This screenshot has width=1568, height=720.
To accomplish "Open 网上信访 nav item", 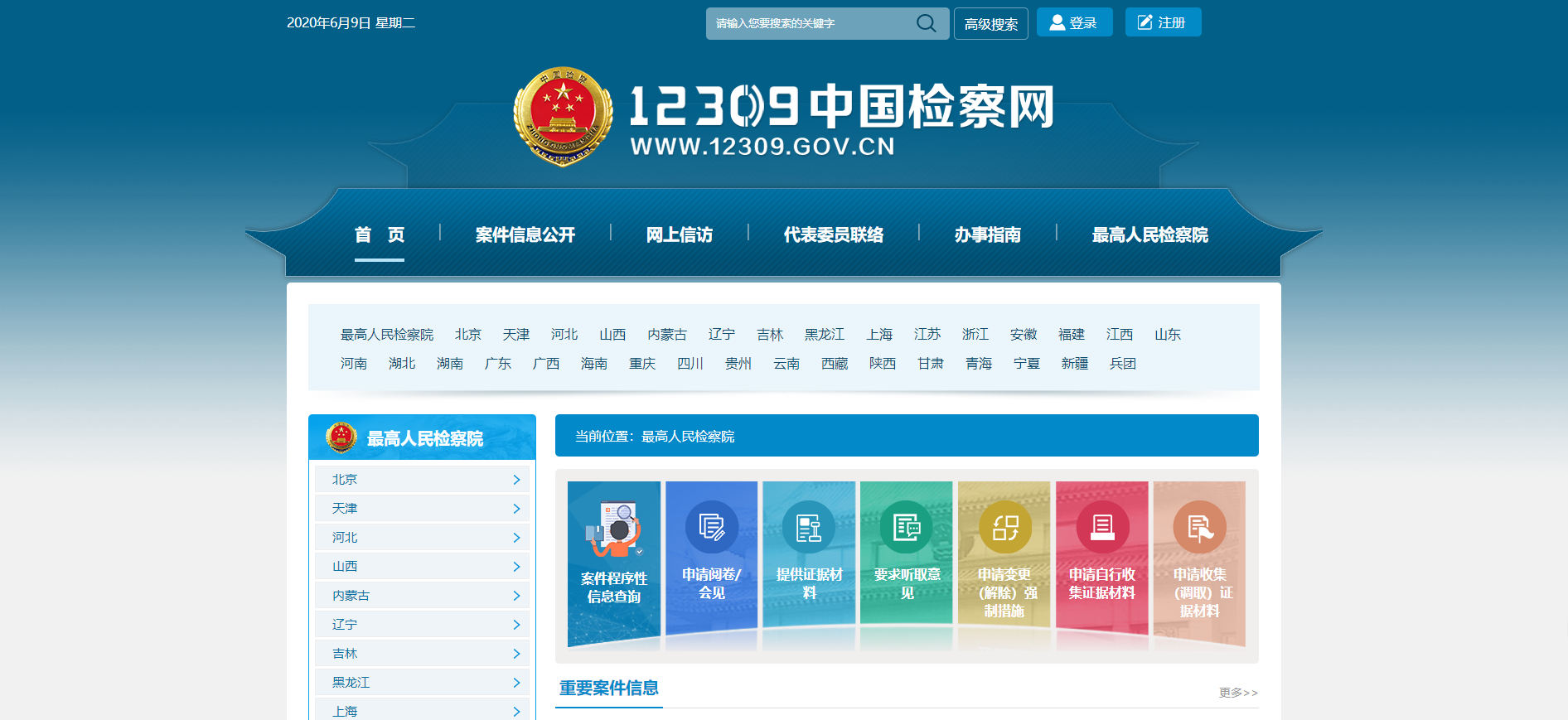I will coord(680,235).
